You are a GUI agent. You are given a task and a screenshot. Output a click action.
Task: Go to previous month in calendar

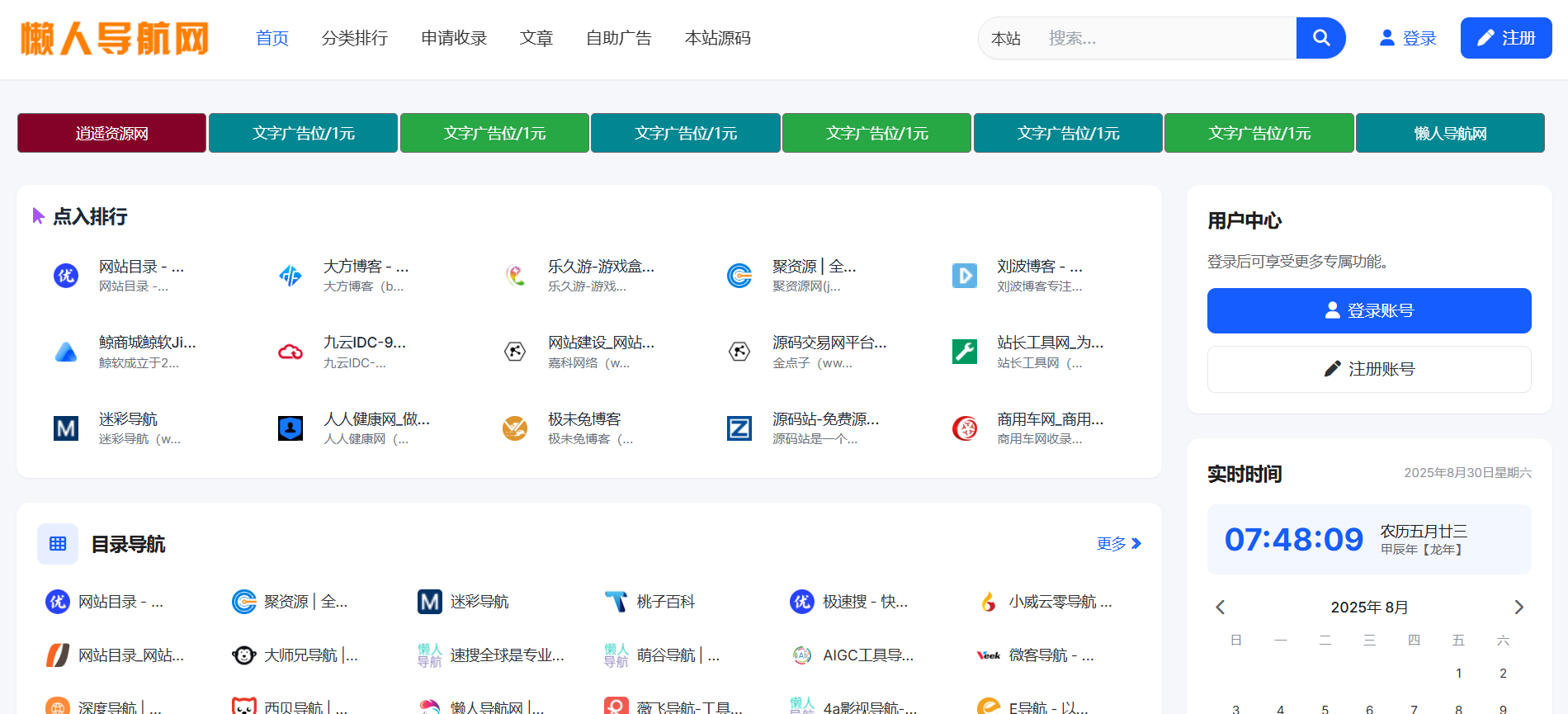click(1221, 608)
